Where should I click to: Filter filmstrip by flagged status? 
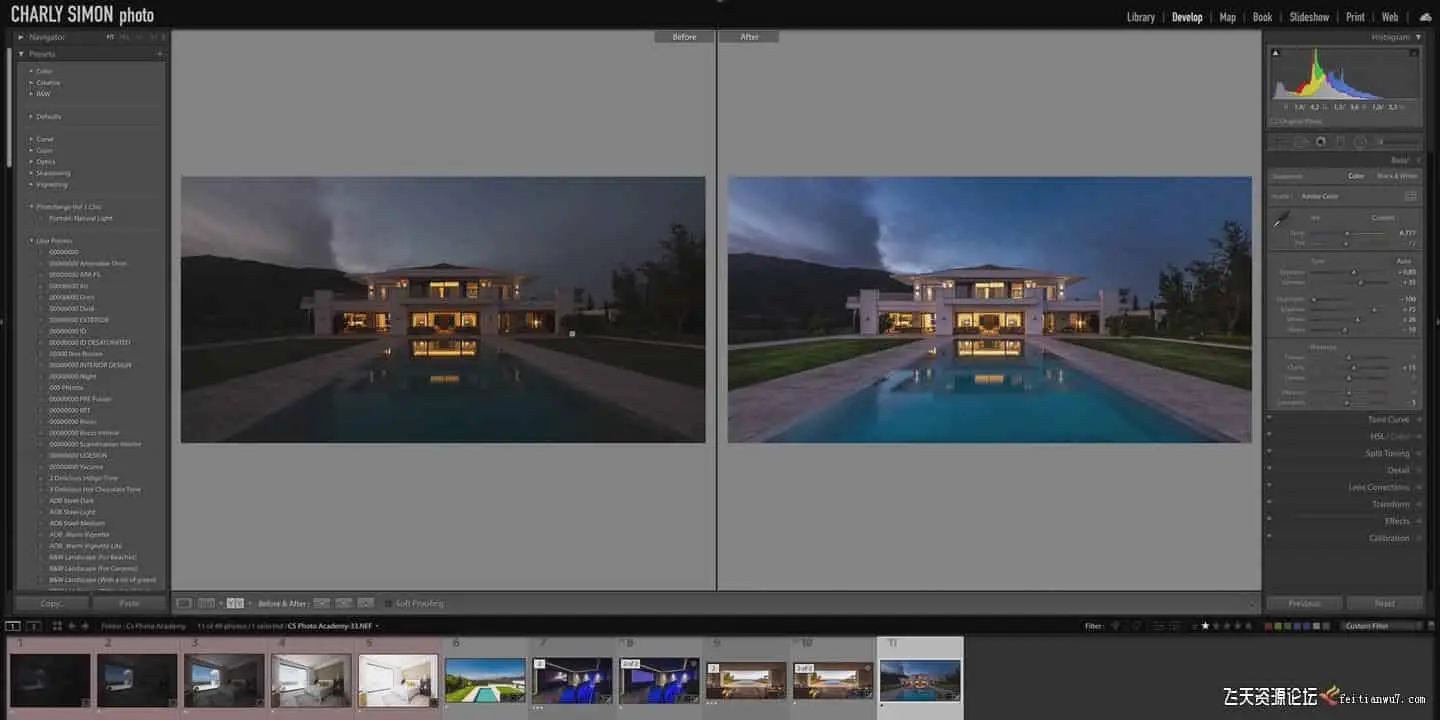(1117, 626)
